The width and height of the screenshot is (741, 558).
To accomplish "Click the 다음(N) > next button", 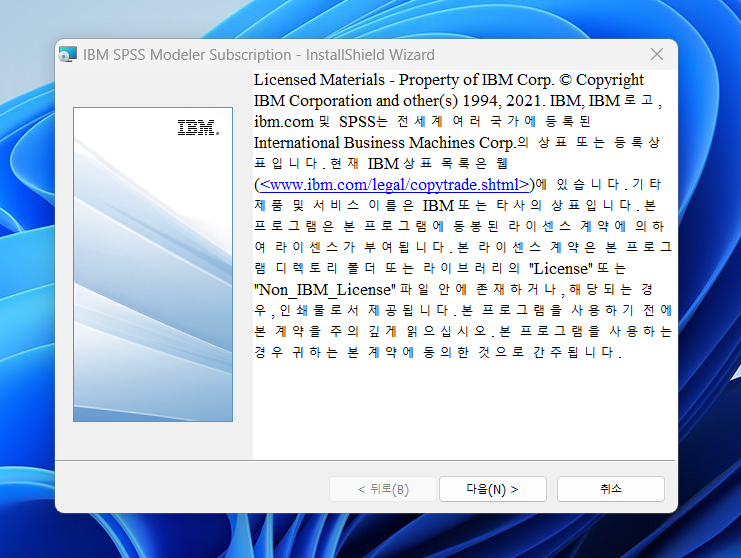I will click(493, 489).
